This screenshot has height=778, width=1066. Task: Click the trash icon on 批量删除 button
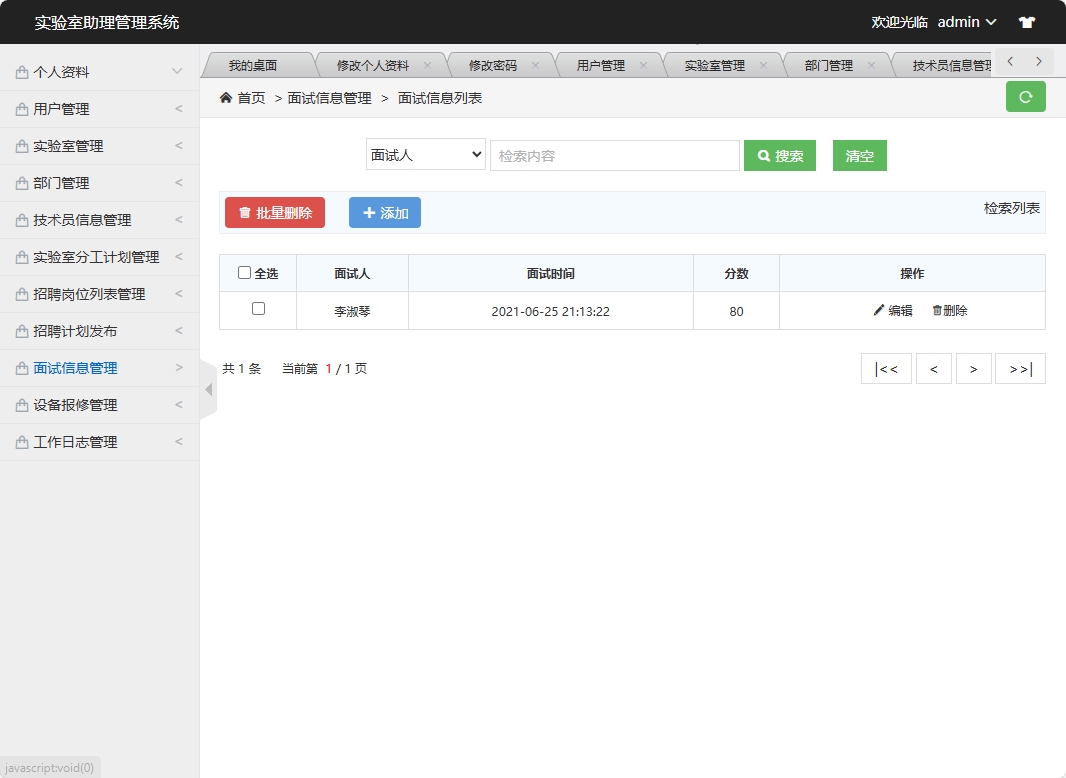click(243, 212)
